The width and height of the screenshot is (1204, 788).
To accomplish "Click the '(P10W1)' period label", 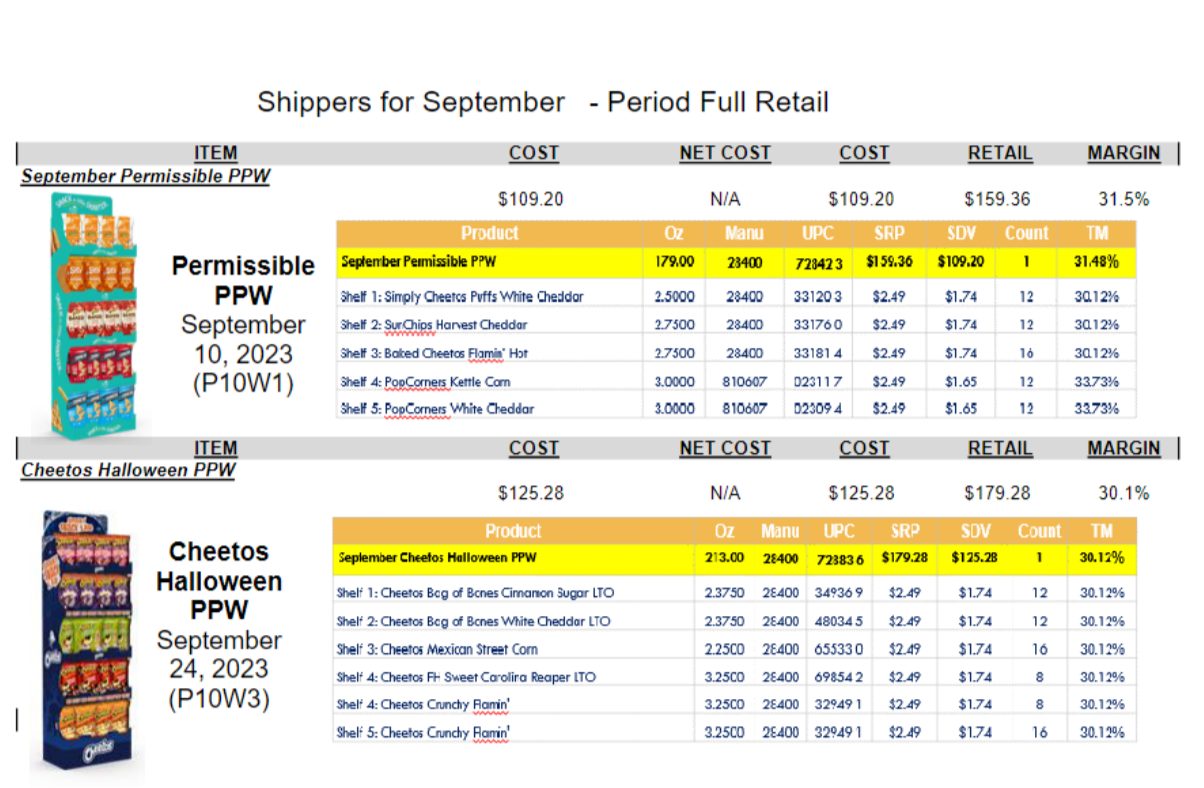I will click(x=244, y=383).
